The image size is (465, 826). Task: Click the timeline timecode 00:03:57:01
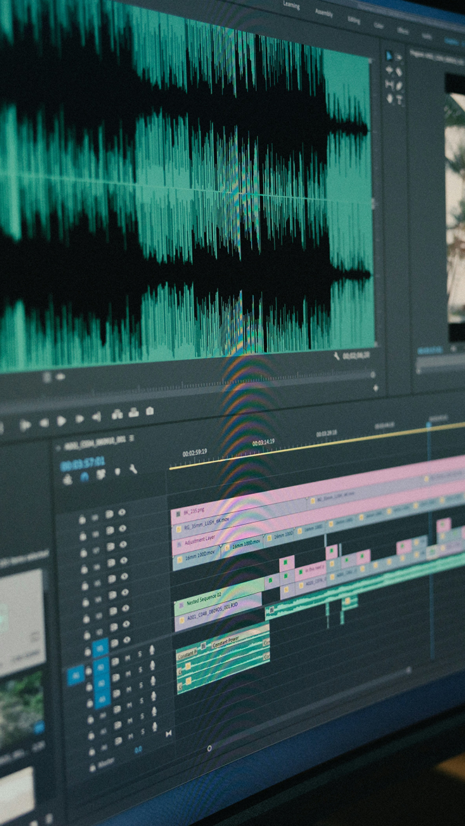(82, 464)
